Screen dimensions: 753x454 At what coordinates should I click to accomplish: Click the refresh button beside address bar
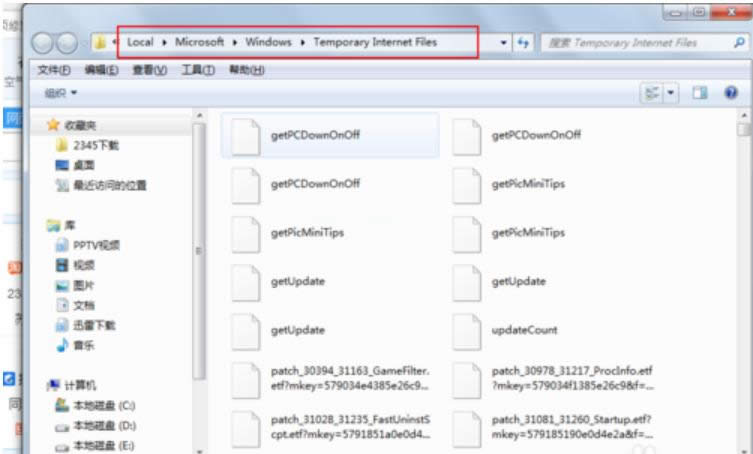pos(523,44)
